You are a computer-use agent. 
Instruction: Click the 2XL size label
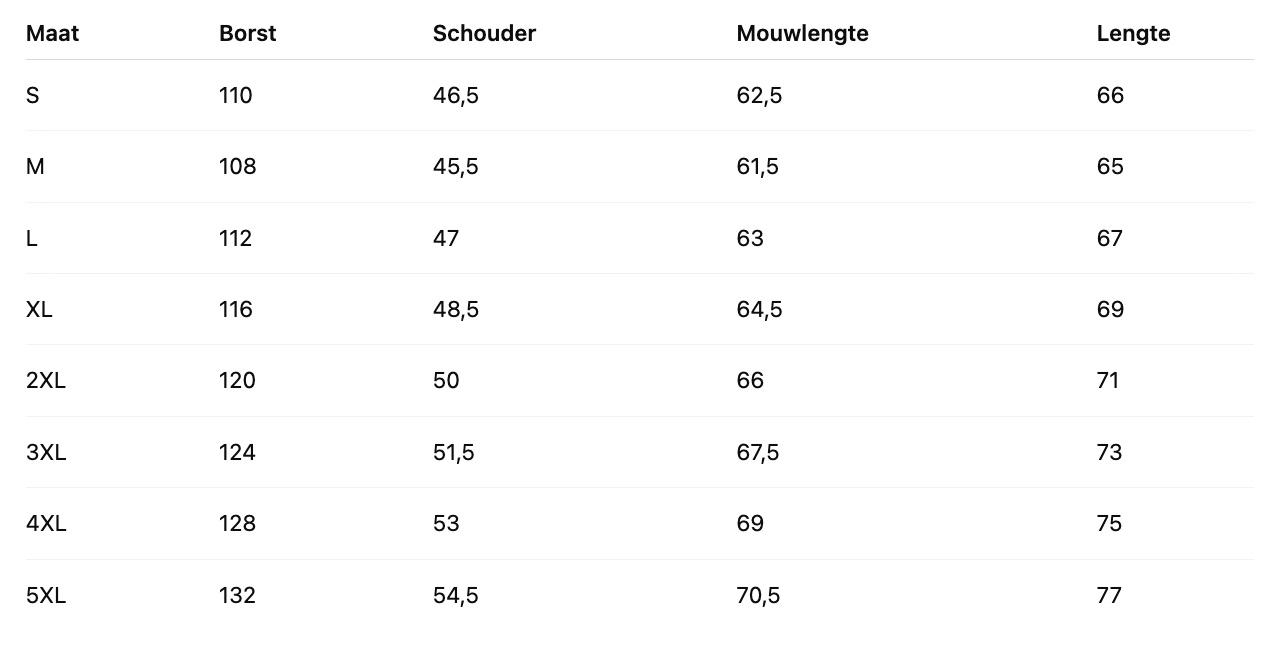click(45, 380)
